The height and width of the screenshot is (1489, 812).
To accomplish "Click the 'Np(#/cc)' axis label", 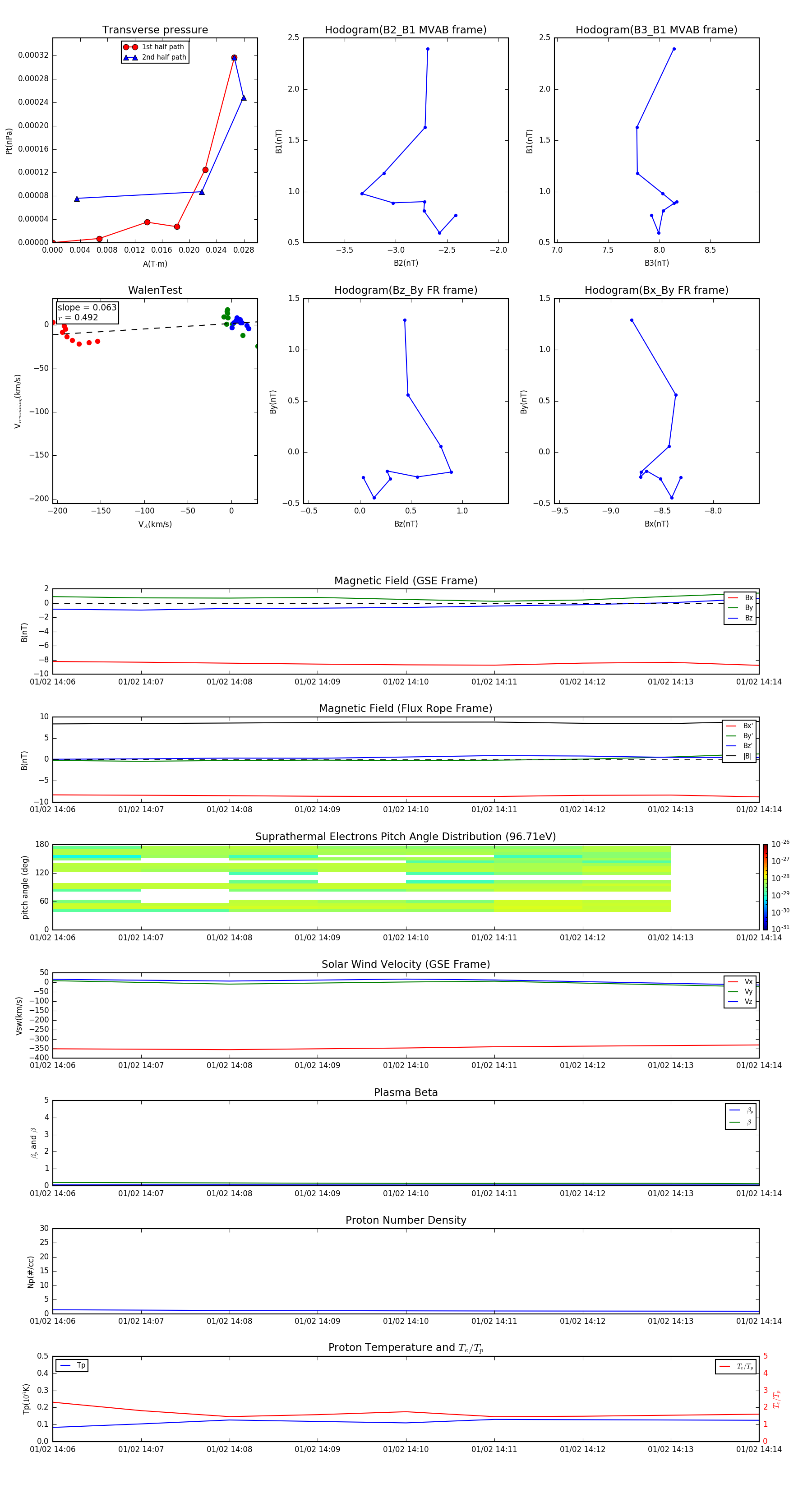I will point(31,1272).
